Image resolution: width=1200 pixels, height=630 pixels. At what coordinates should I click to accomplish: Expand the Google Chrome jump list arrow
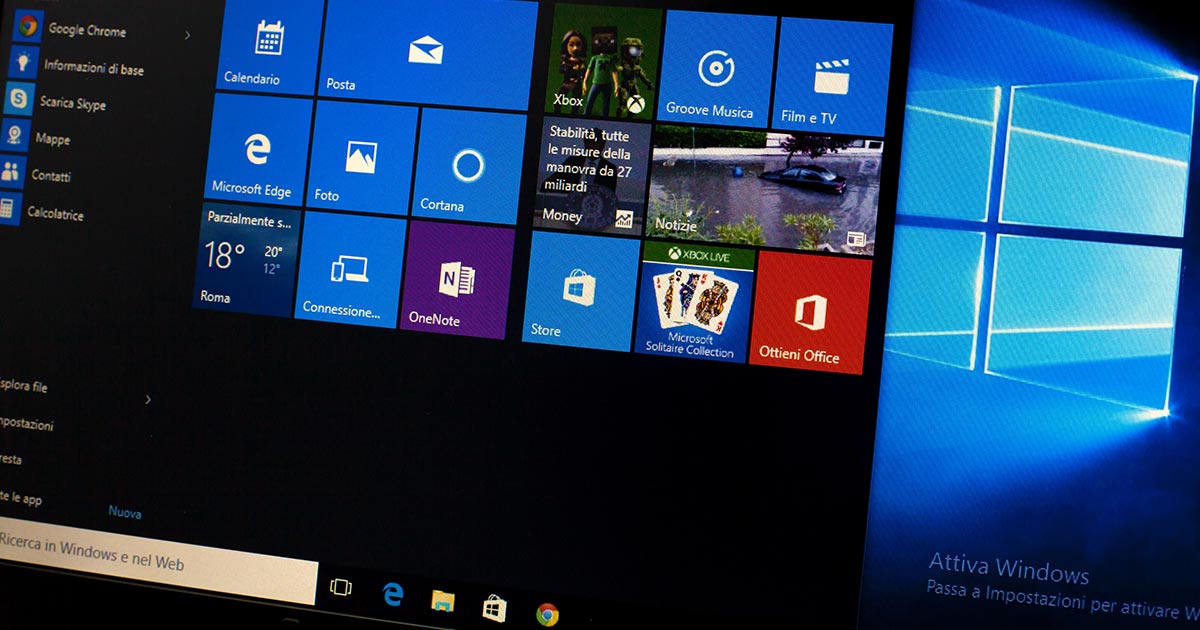[x=187, y=35]
